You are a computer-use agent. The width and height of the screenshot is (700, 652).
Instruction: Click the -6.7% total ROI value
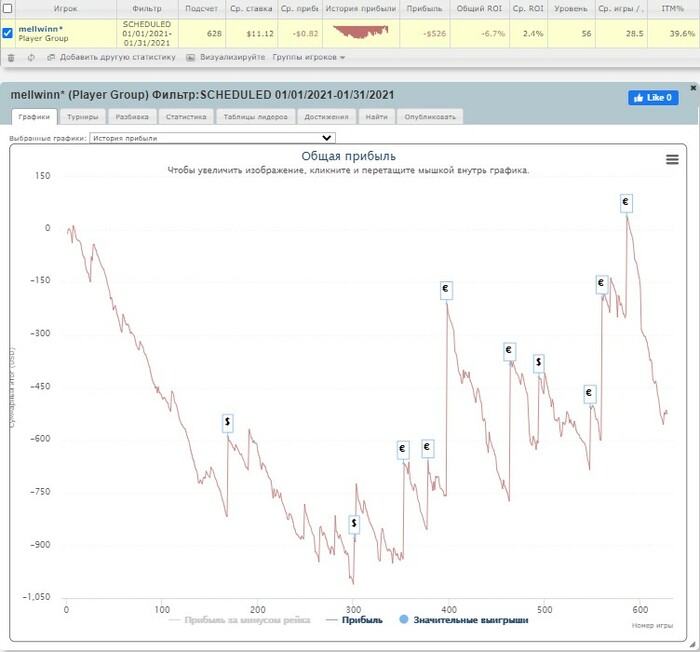point(493,33)
